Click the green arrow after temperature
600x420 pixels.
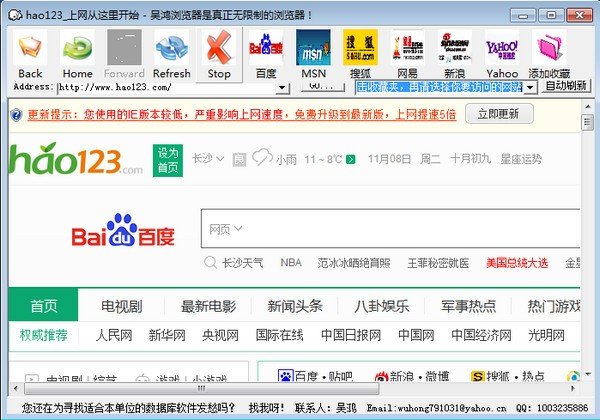(x=351, y=159)
